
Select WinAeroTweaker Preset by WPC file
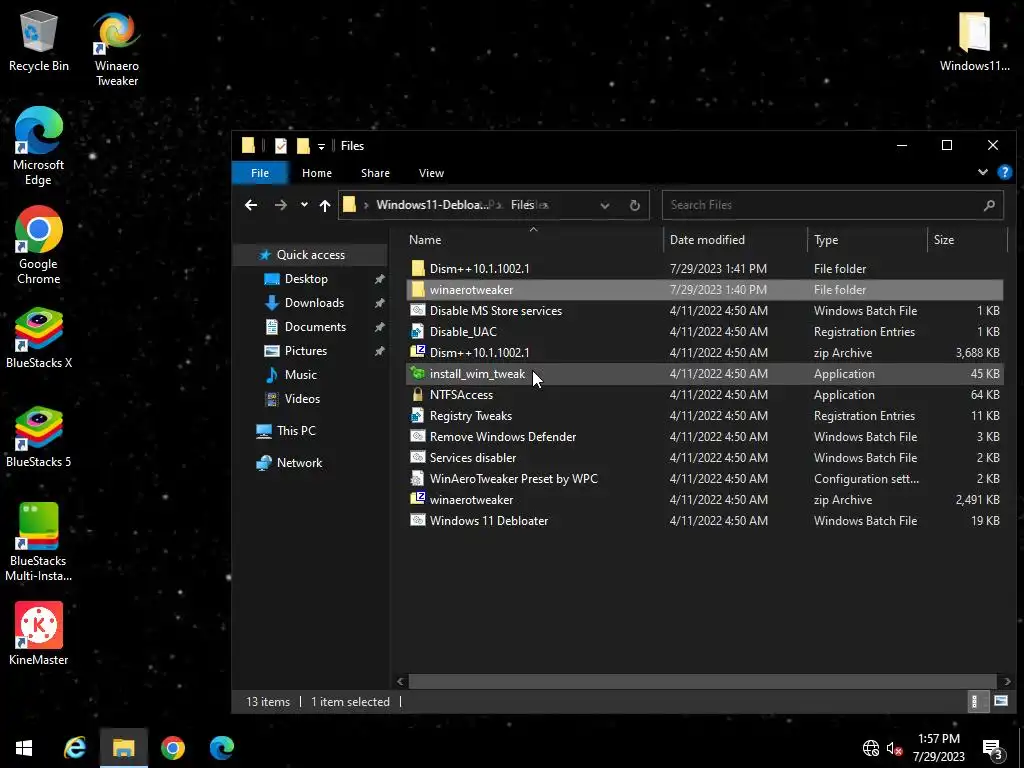tap(704, 479)
